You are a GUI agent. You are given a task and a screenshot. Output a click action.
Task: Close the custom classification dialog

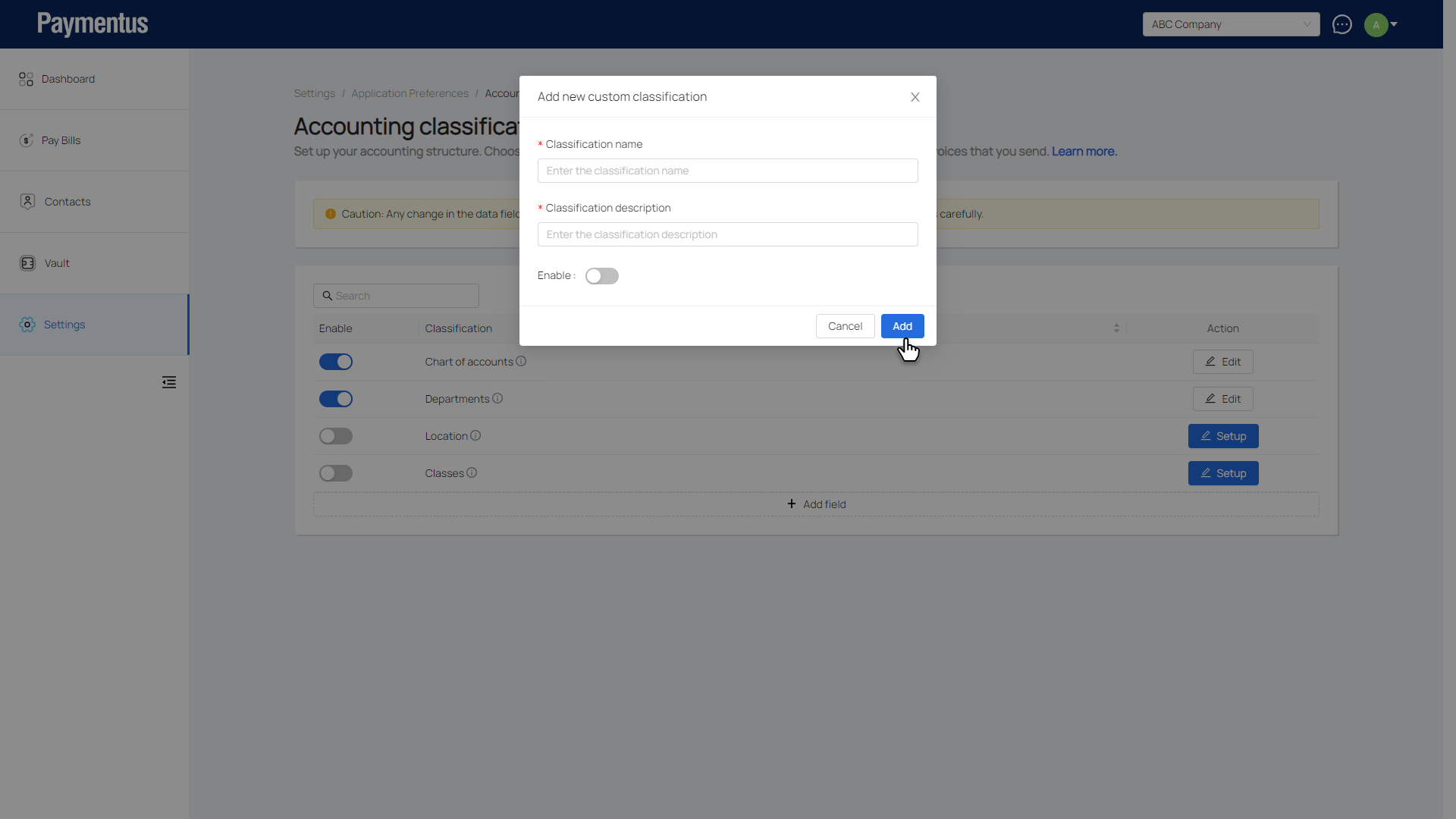pos(915,97)
